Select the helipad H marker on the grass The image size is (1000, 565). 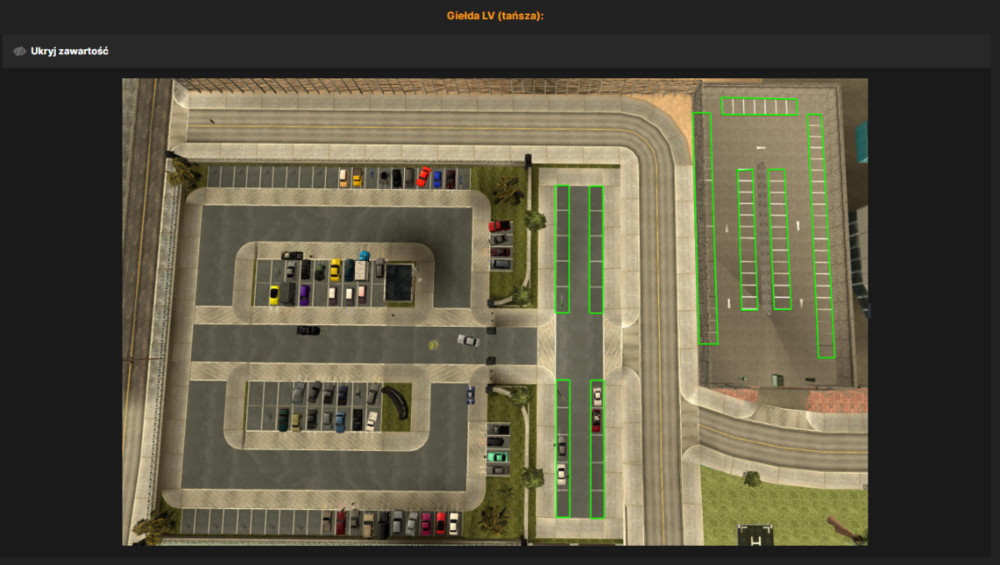click(755, 536)
